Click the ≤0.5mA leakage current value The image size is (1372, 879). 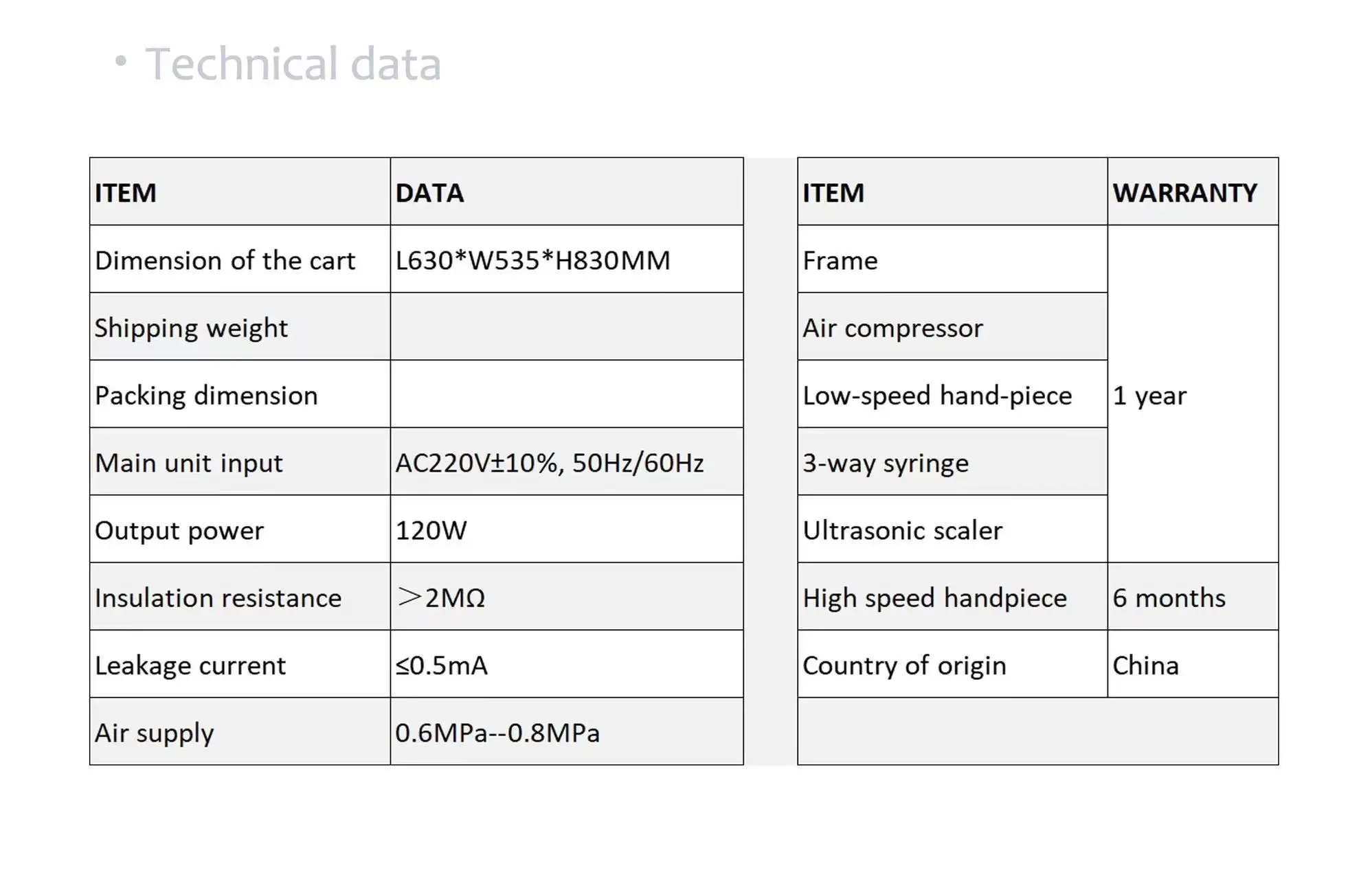coord(441,665)
